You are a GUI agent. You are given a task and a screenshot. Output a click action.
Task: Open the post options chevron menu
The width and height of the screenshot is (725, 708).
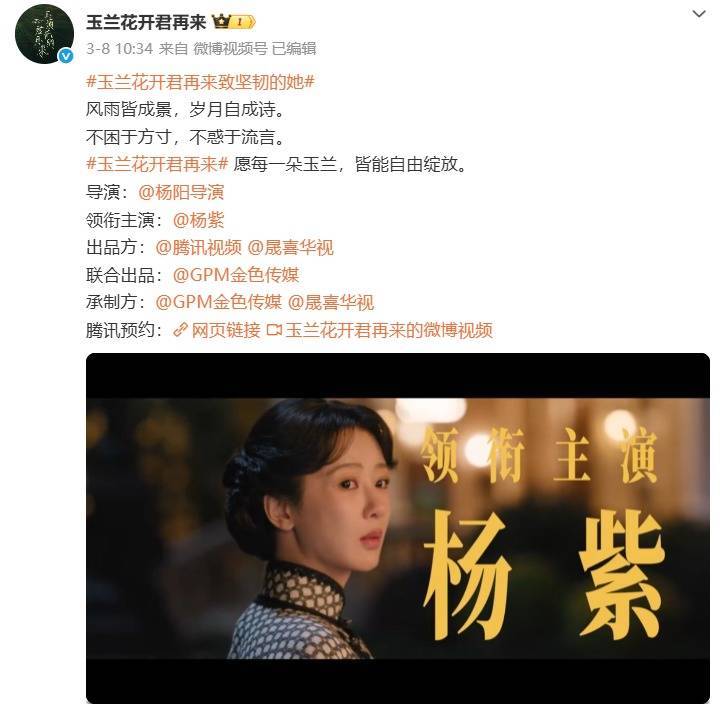pos(699,14)
